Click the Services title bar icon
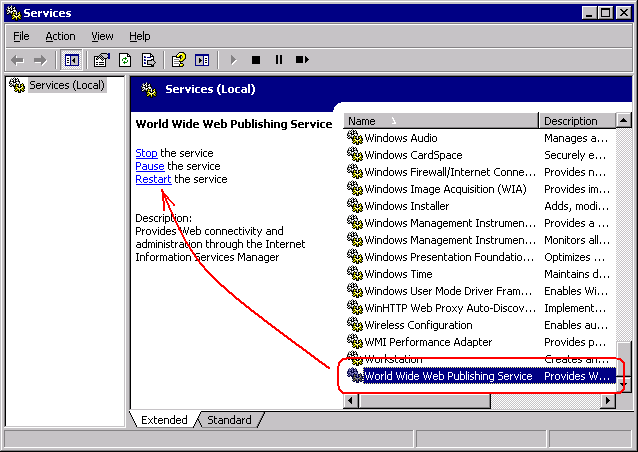This screenshot has width=638, height=452. point(13,13)
